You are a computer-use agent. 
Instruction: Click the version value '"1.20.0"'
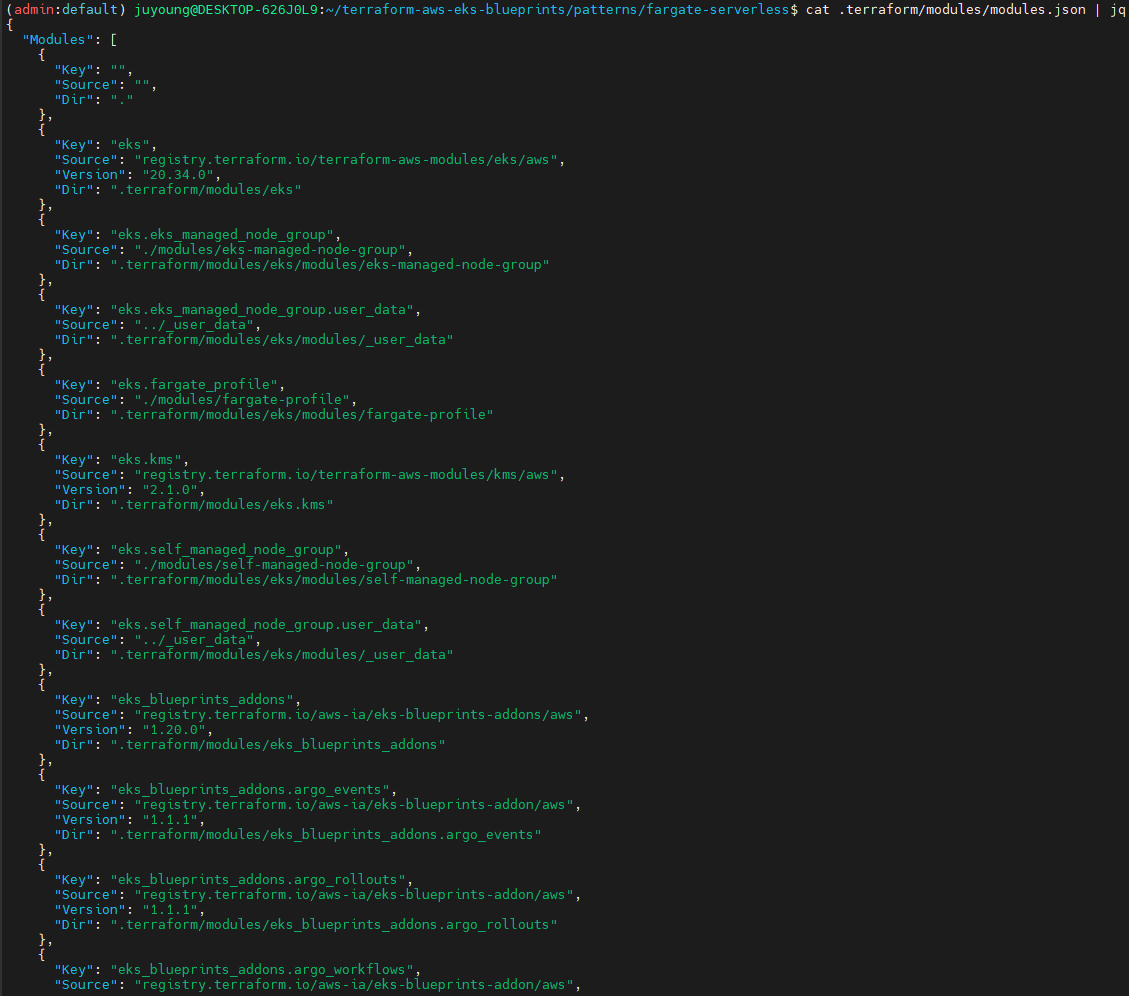[x=174, y=730]
